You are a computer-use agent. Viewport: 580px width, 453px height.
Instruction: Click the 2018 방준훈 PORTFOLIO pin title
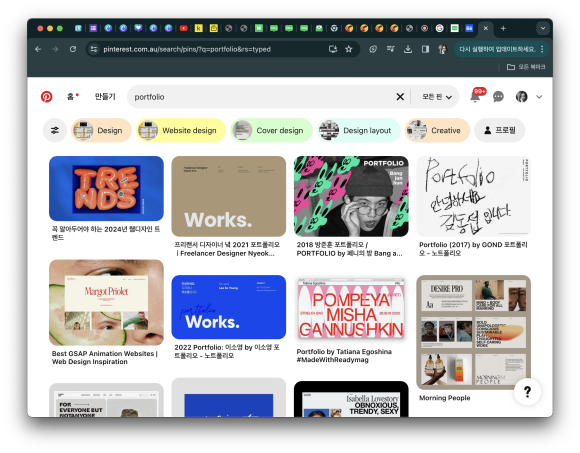[349, 249]
